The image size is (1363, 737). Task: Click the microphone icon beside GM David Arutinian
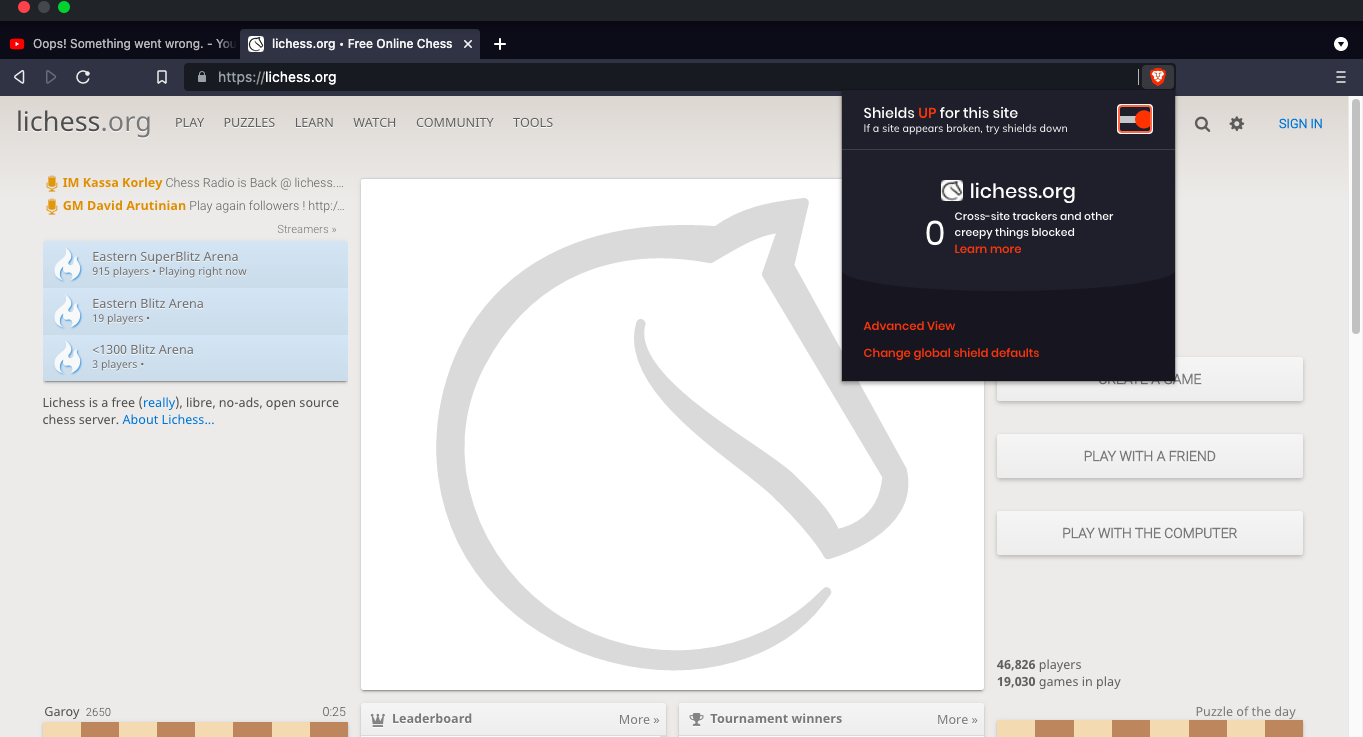point(52,206)
